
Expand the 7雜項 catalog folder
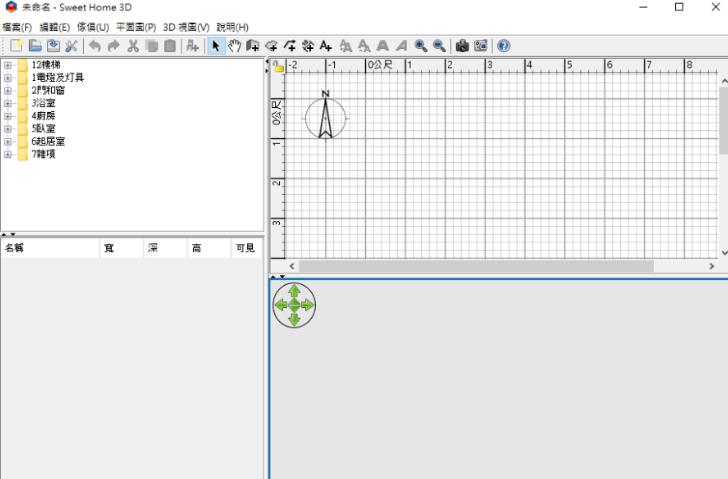[x=7, y=155]
